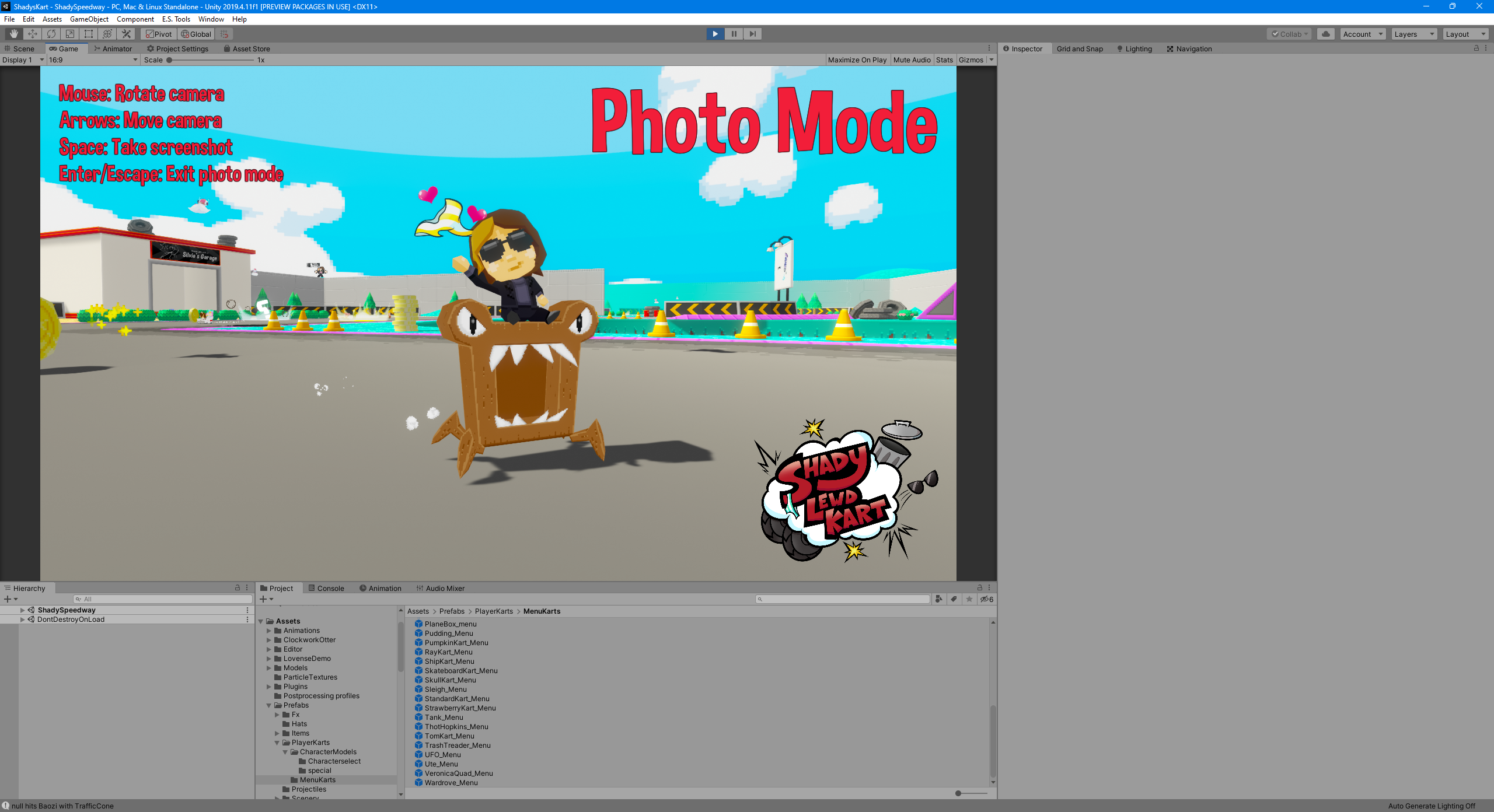Toggle the grid snapping icon
The image size is (1494, 812).
pos(225,34)
